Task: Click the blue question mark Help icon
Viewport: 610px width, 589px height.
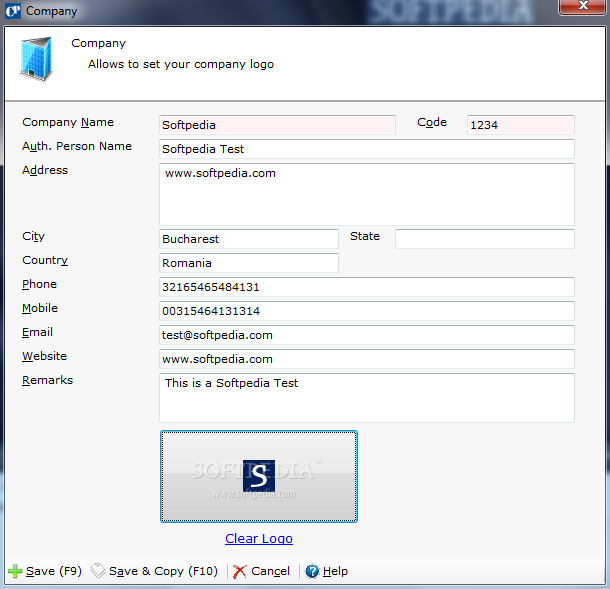Action: pyautogui.click(x=312, y=571)
